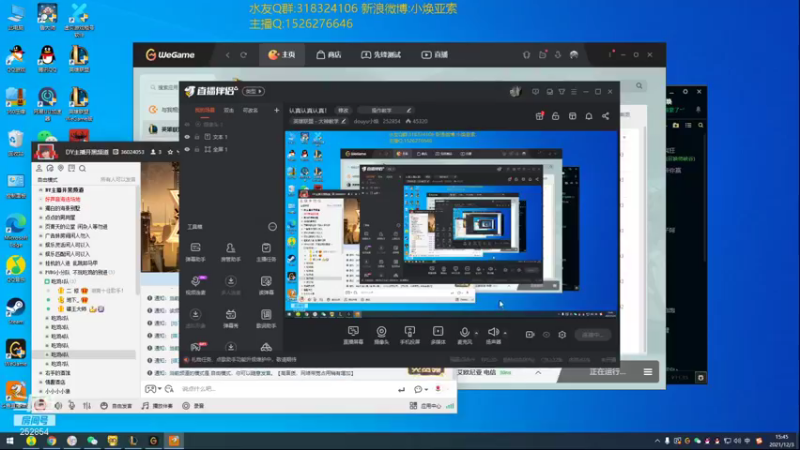Screen dimensions: 800x450
Task: Open Steam desktop shortcut
Action: point(16,311)
